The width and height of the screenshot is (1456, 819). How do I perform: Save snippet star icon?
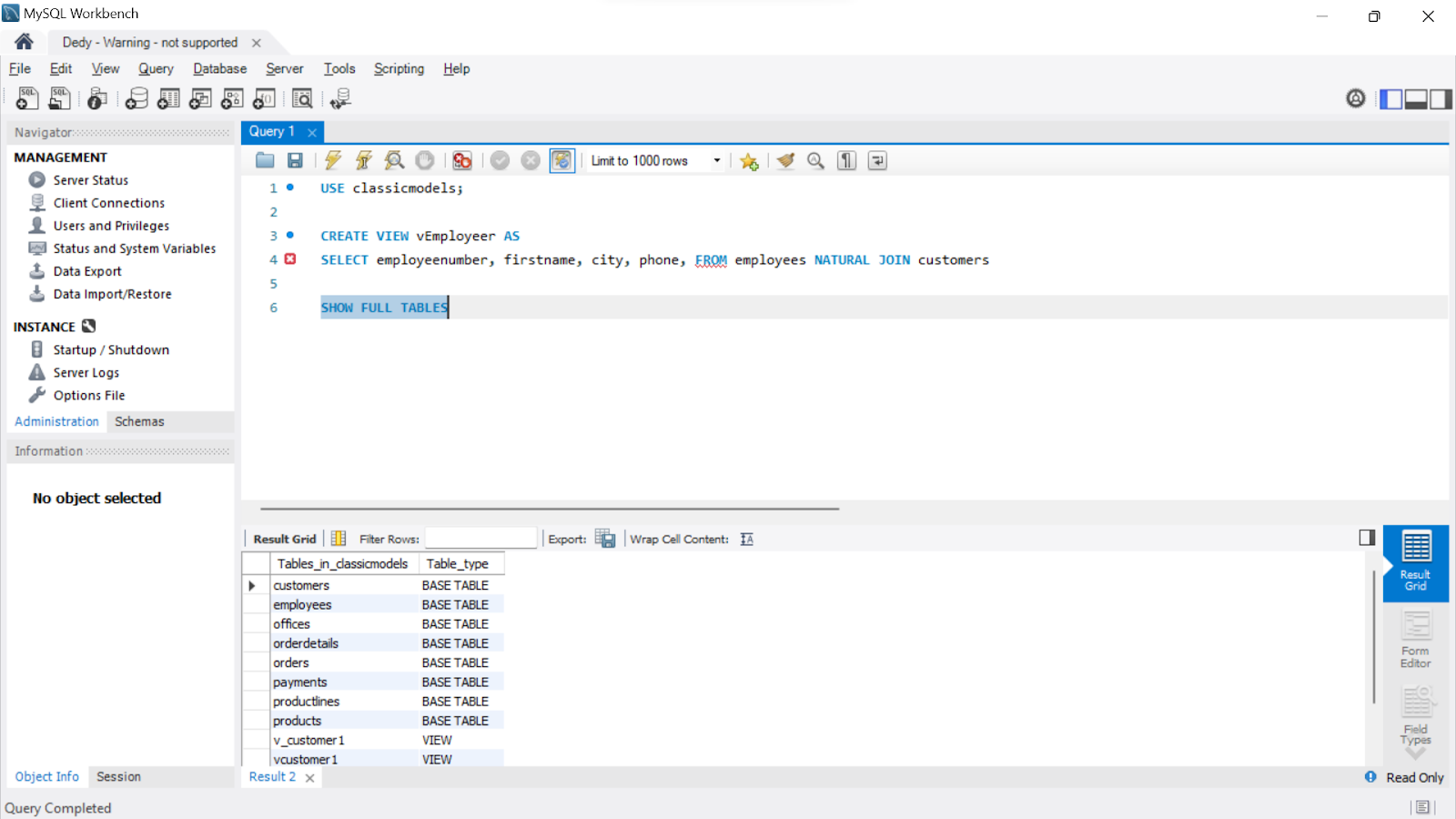(x=749, y=161)
